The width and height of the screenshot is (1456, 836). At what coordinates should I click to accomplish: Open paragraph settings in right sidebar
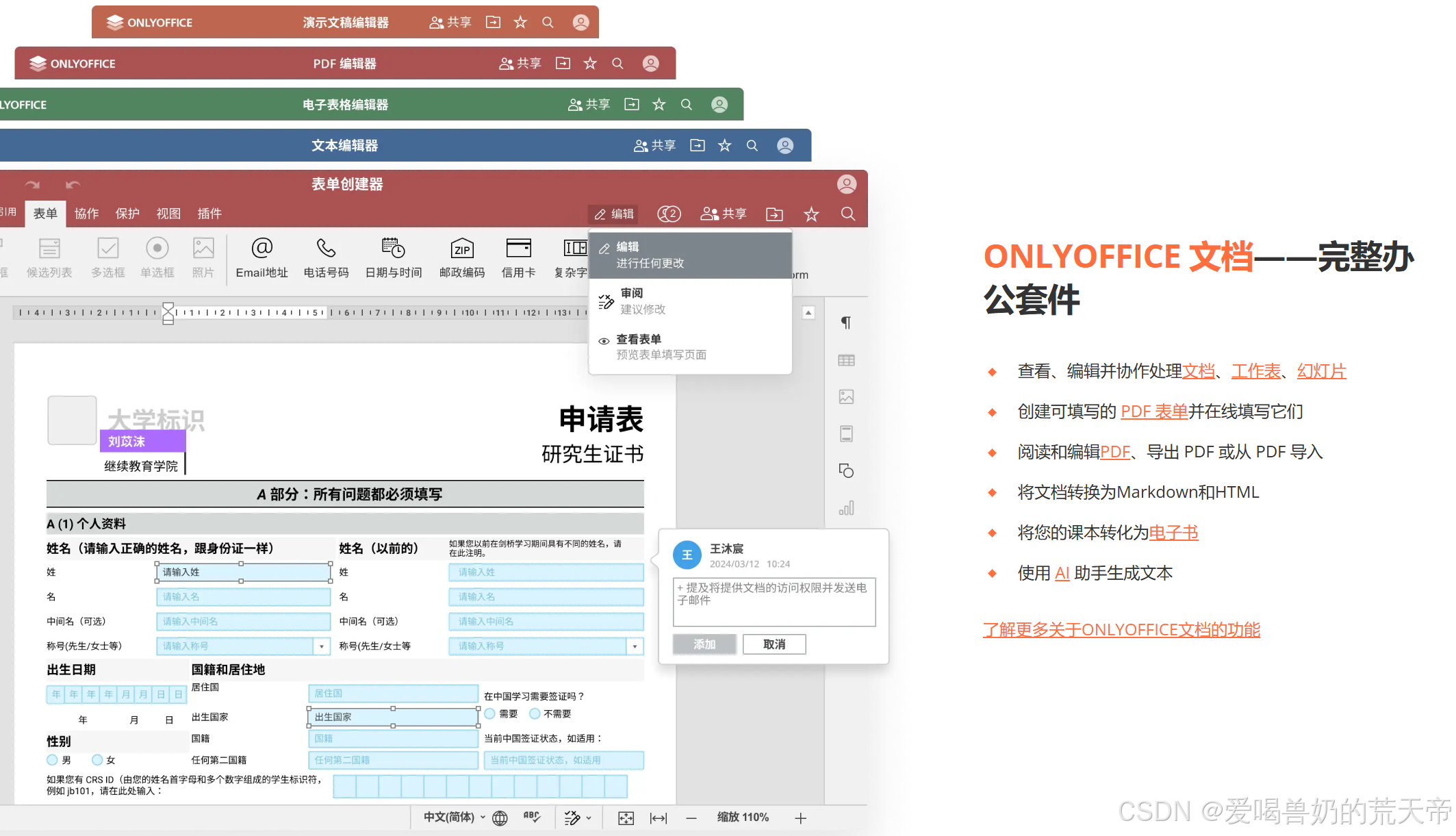(846, 322)
